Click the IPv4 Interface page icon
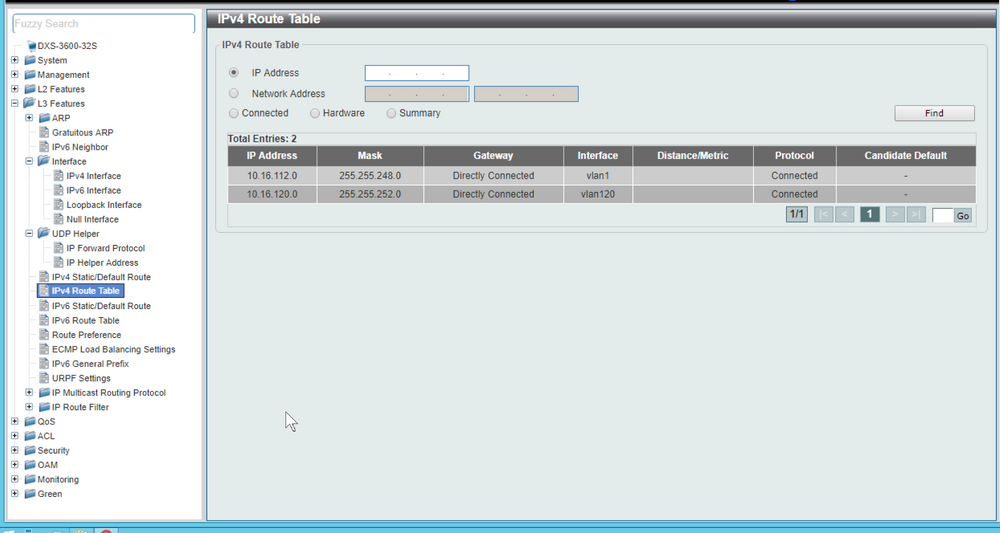Viewport: 1000px width, 533px height. tap(59, 176)
